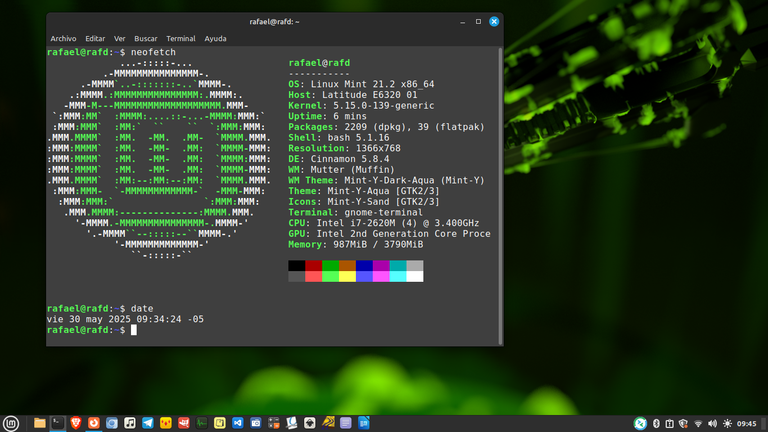Click the 'Terminal: gnome-terminal' line
The height and width of the screenshot is (432, 768).
tap(356, 213)
